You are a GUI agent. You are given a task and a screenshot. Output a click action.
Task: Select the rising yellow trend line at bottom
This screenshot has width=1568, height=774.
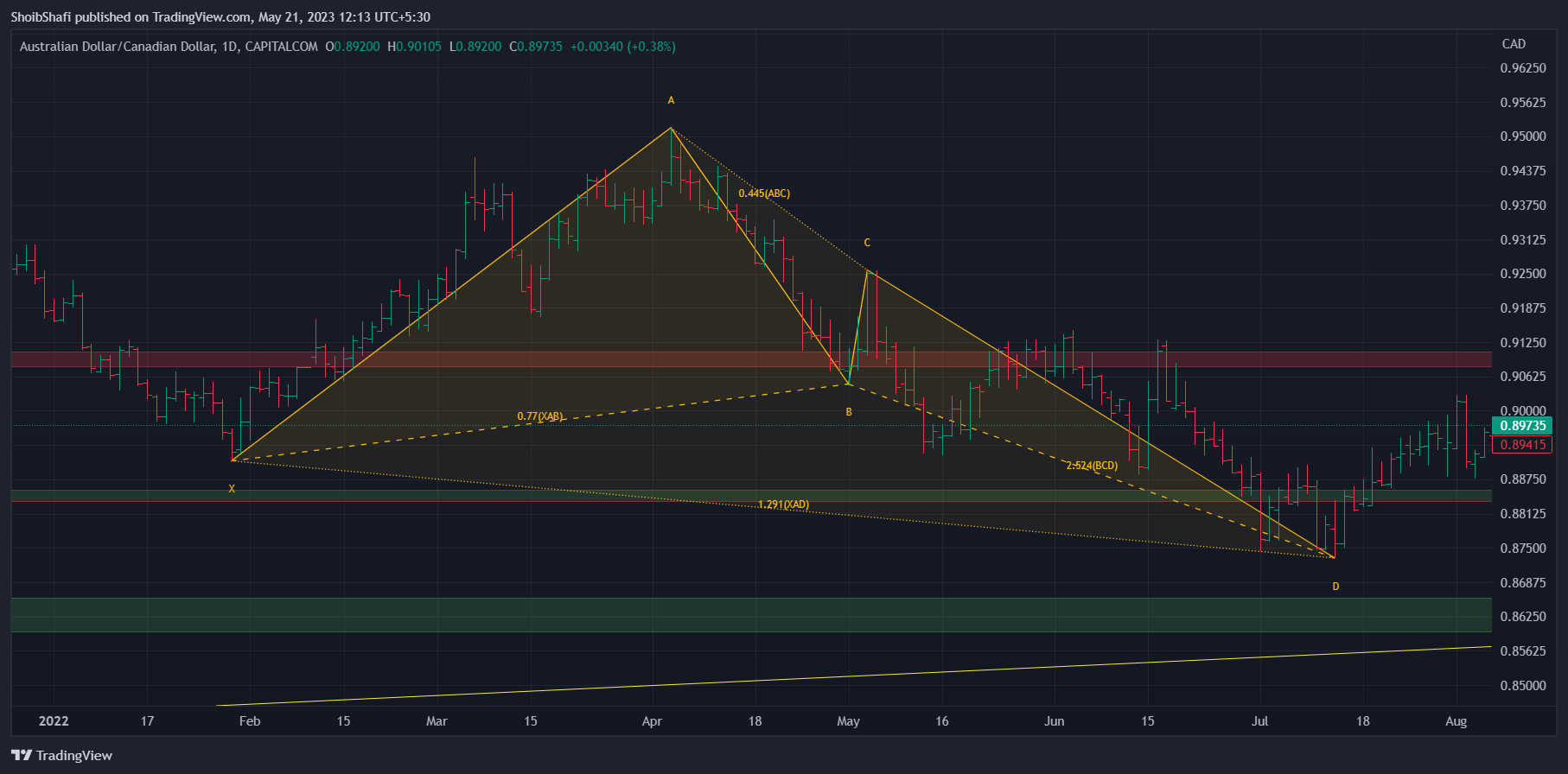(x=854, y=676)
